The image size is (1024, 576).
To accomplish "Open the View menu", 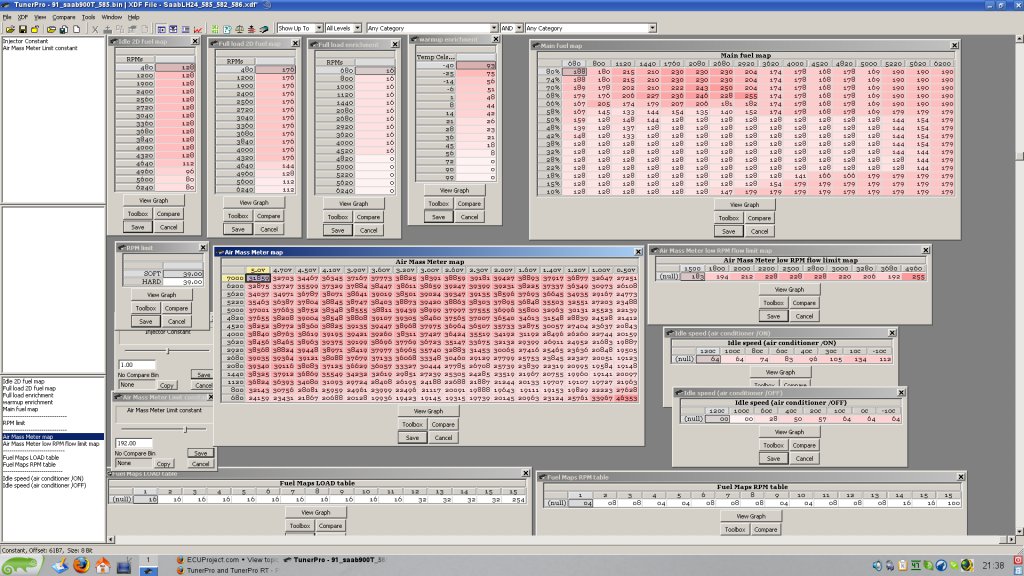I will click(40, 17).
